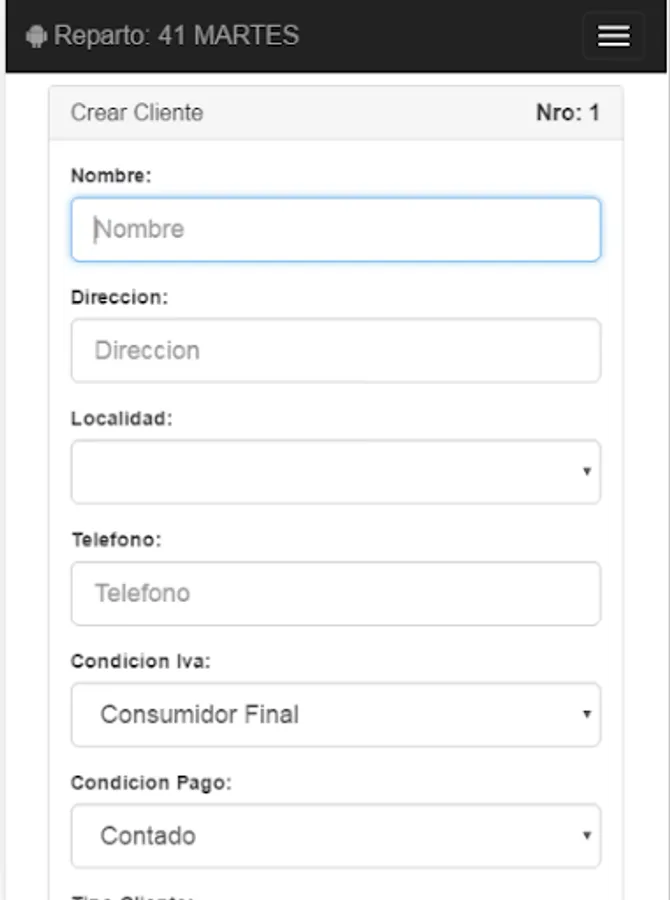Click the Condicion Pago dropdown arrow
The width and height of the screenshot is (670, 900).
587,836
